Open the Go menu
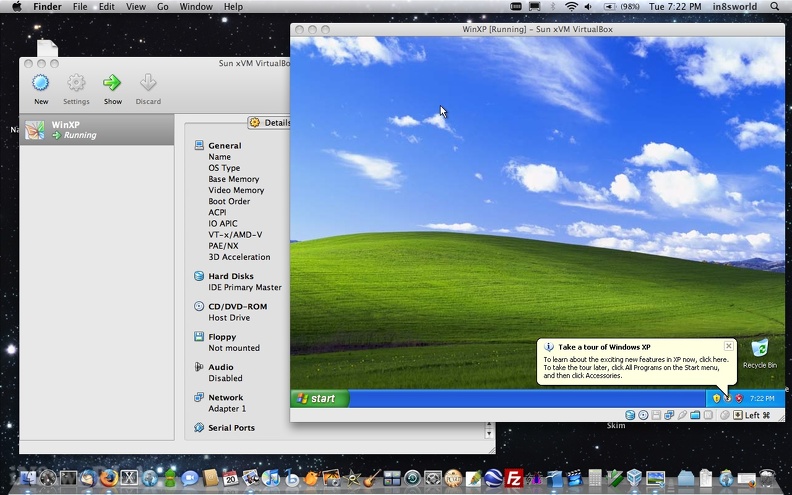The height and width of the screenshot is (495, 792). (x=163, y=7)
